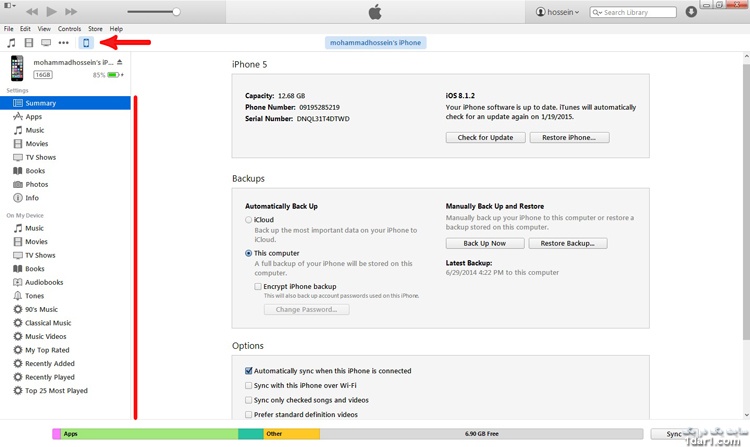Open Books under On My Device

click(65, 269)
